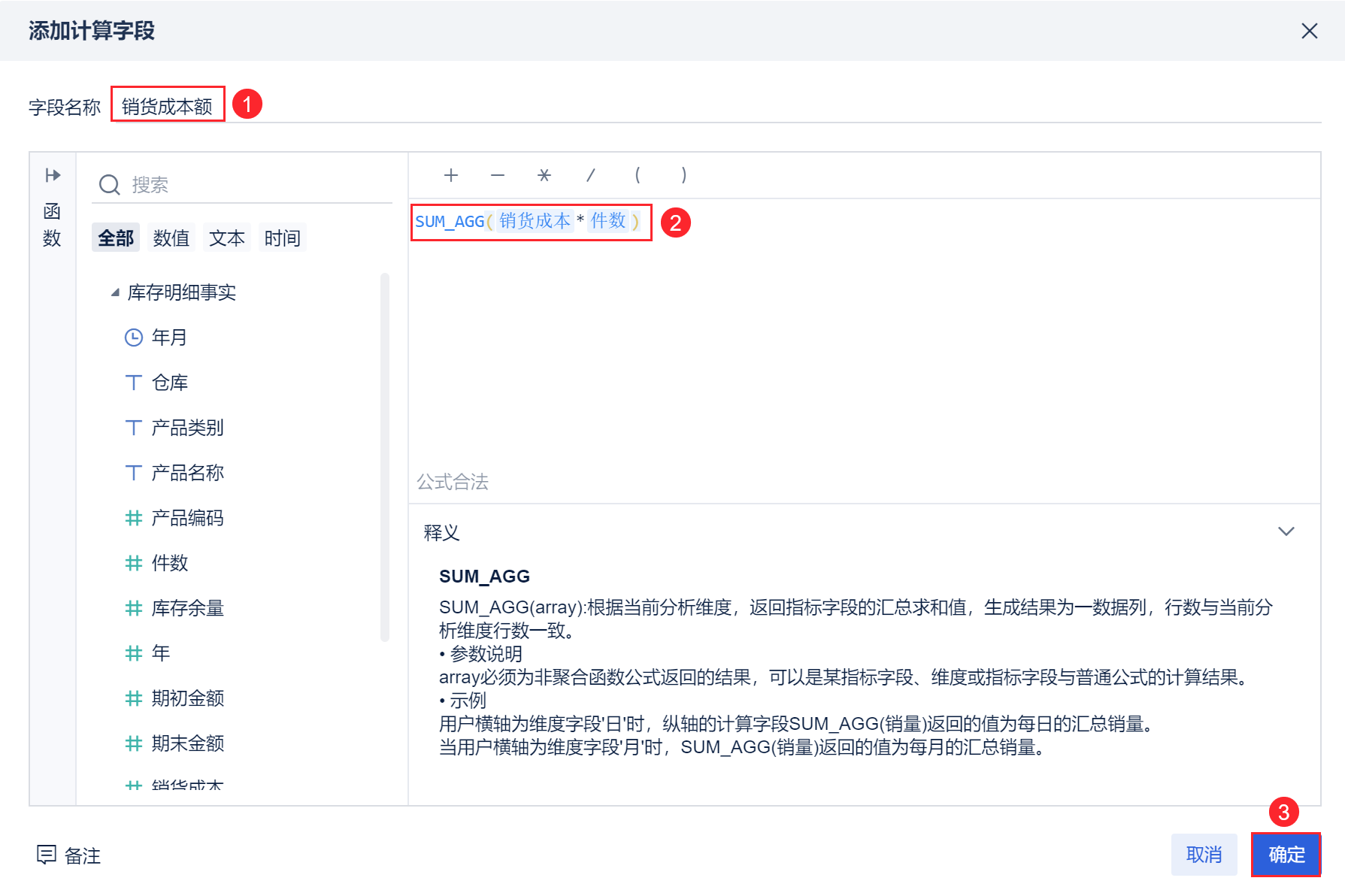Click the 件数 token in the formula
The width and height of the screenshot is (1345, 896).
[x=608, y=221]
